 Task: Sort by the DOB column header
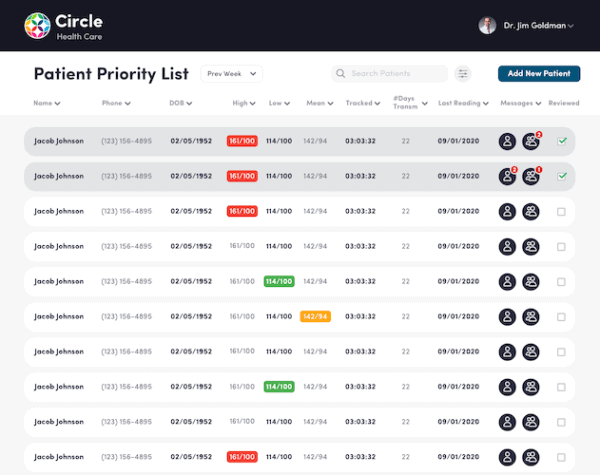point(182,103)
